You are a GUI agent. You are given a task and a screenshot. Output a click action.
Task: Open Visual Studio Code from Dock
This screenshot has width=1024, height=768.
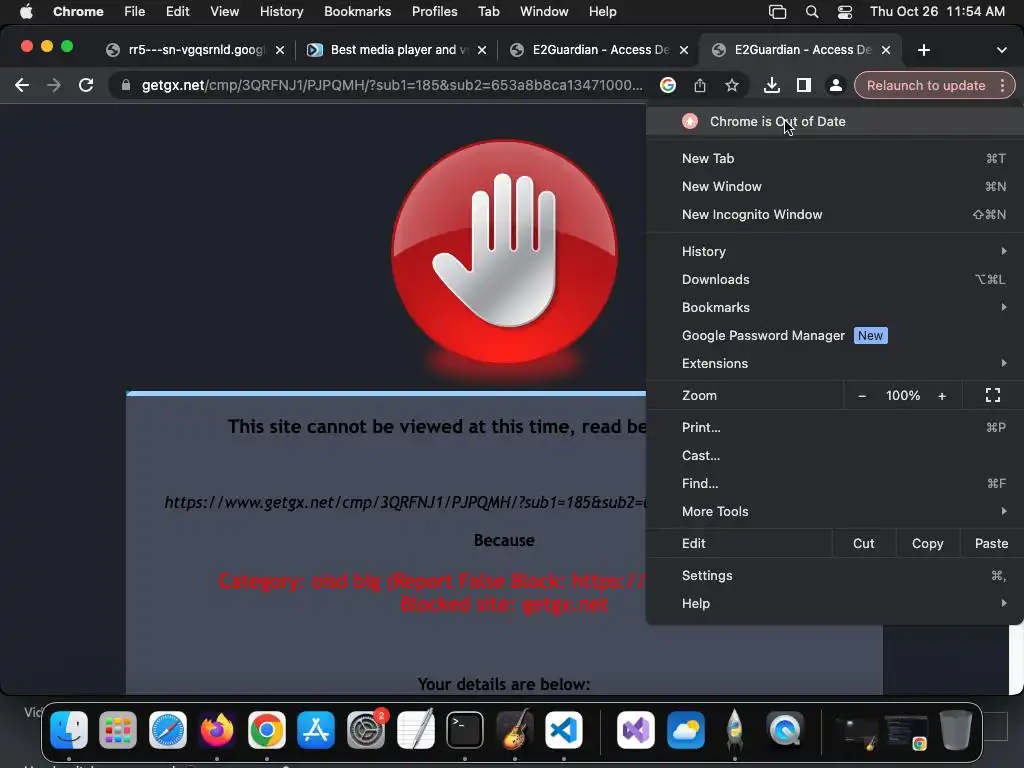coord(564,729)
